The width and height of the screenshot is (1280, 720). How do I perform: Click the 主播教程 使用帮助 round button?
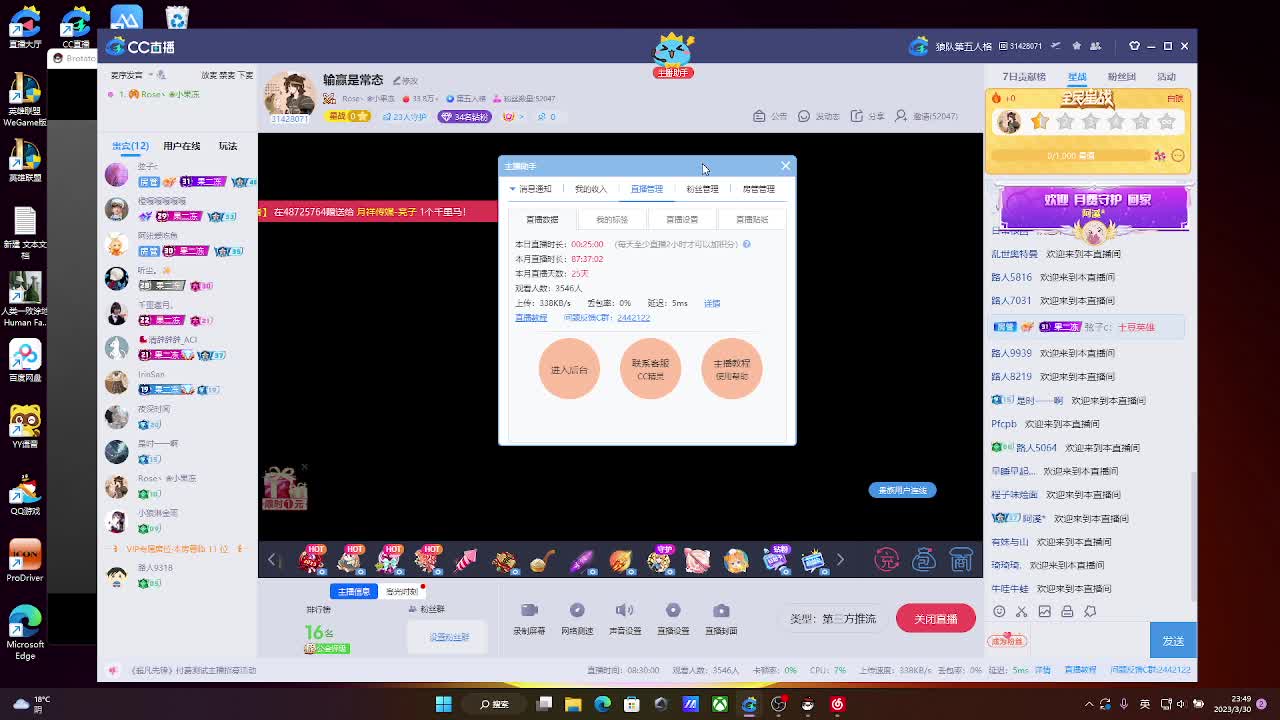[731, 369]
